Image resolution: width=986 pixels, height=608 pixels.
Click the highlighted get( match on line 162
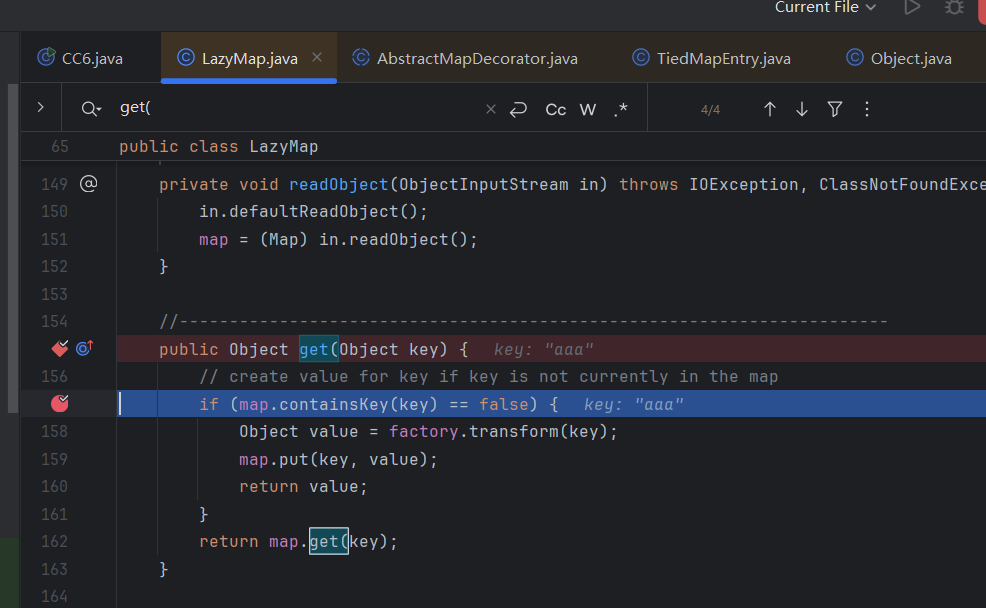coord(329,541)
